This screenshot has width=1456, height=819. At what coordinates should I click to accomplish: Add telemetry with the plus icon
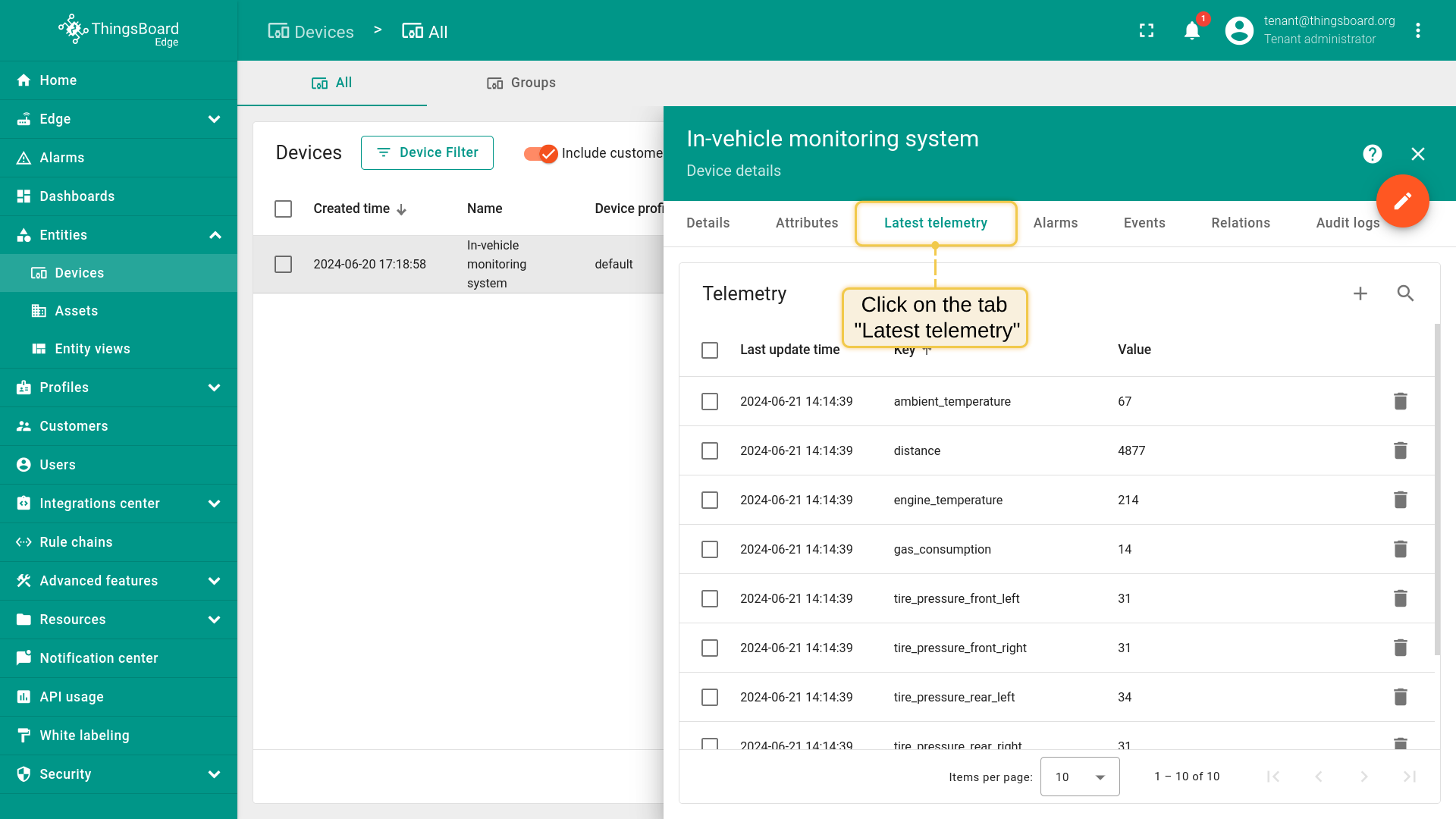point(1360,293)
